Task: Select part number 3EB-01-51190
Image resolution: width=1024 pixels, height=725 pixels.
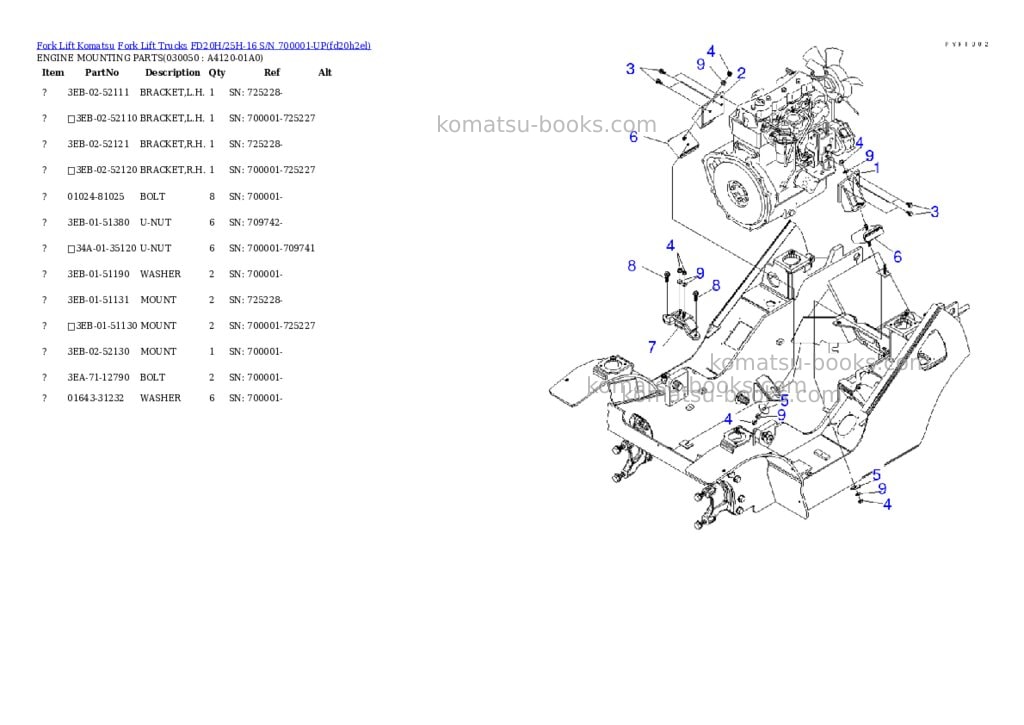Action: 98,274
